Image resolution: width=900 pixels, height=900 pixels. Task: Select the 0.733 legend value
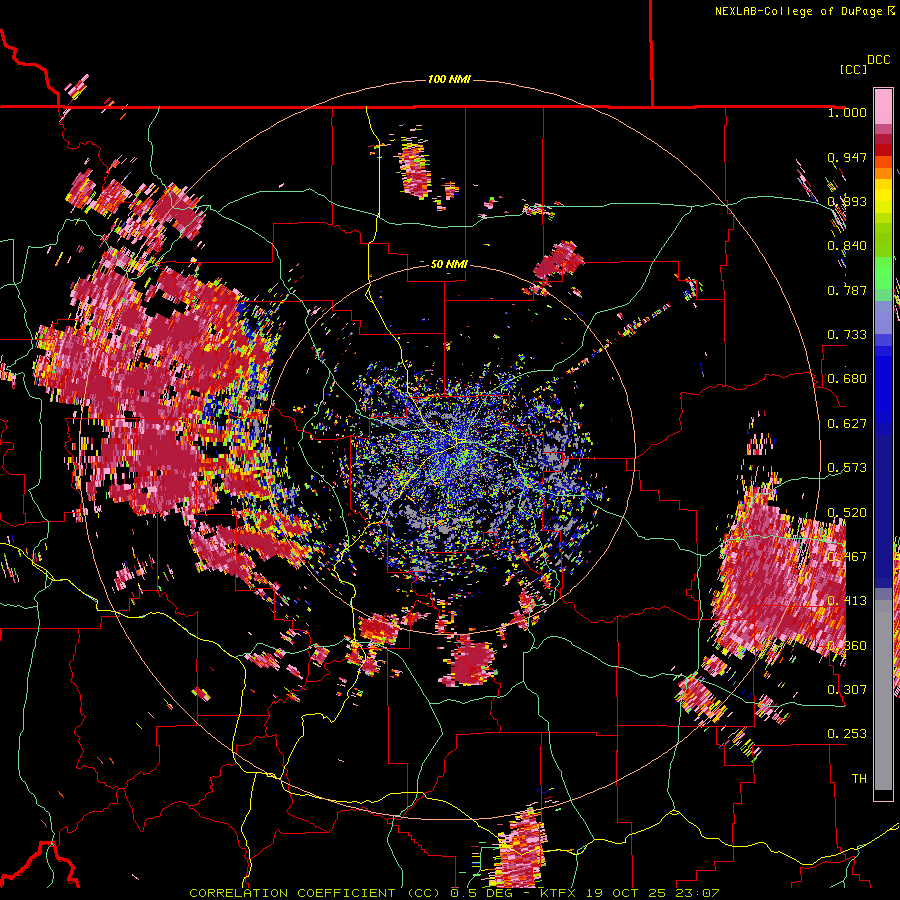coord(847,335)
